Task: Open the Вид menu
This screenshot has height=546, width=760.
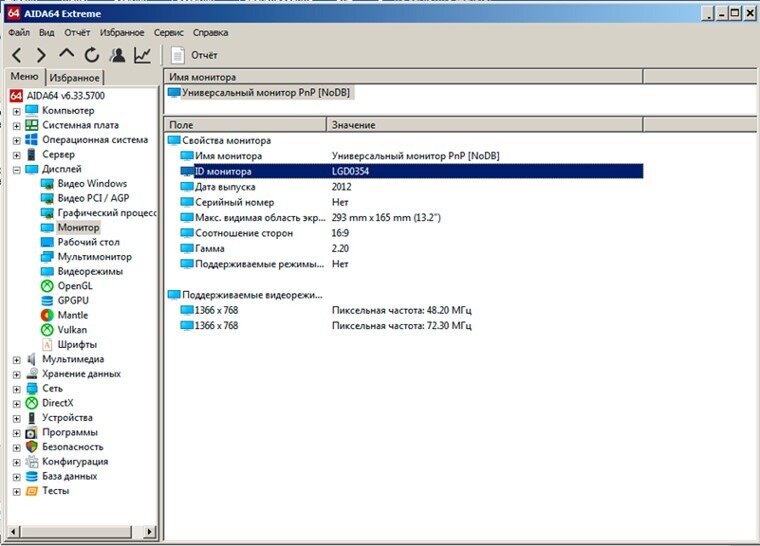Action: coord(47,32)
